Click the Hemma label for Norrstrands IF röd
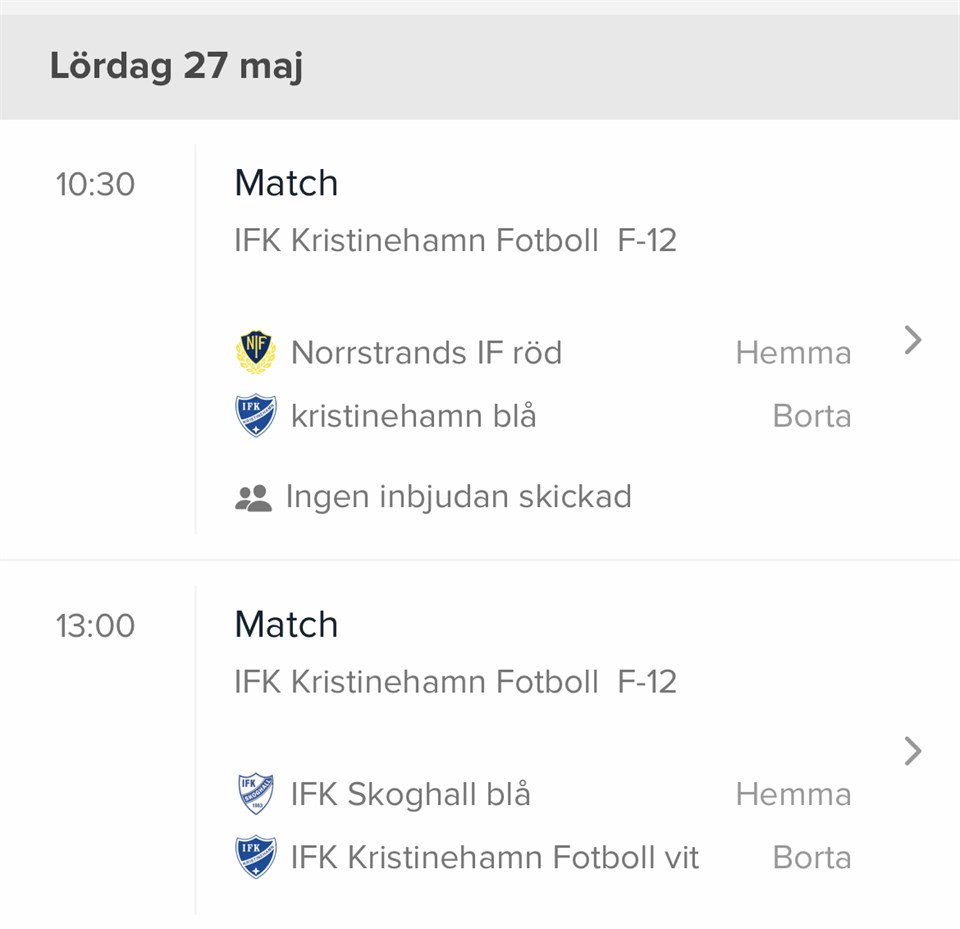Image resolution: width=960 pixels, height=929 pixels. [x=793, y=353]
